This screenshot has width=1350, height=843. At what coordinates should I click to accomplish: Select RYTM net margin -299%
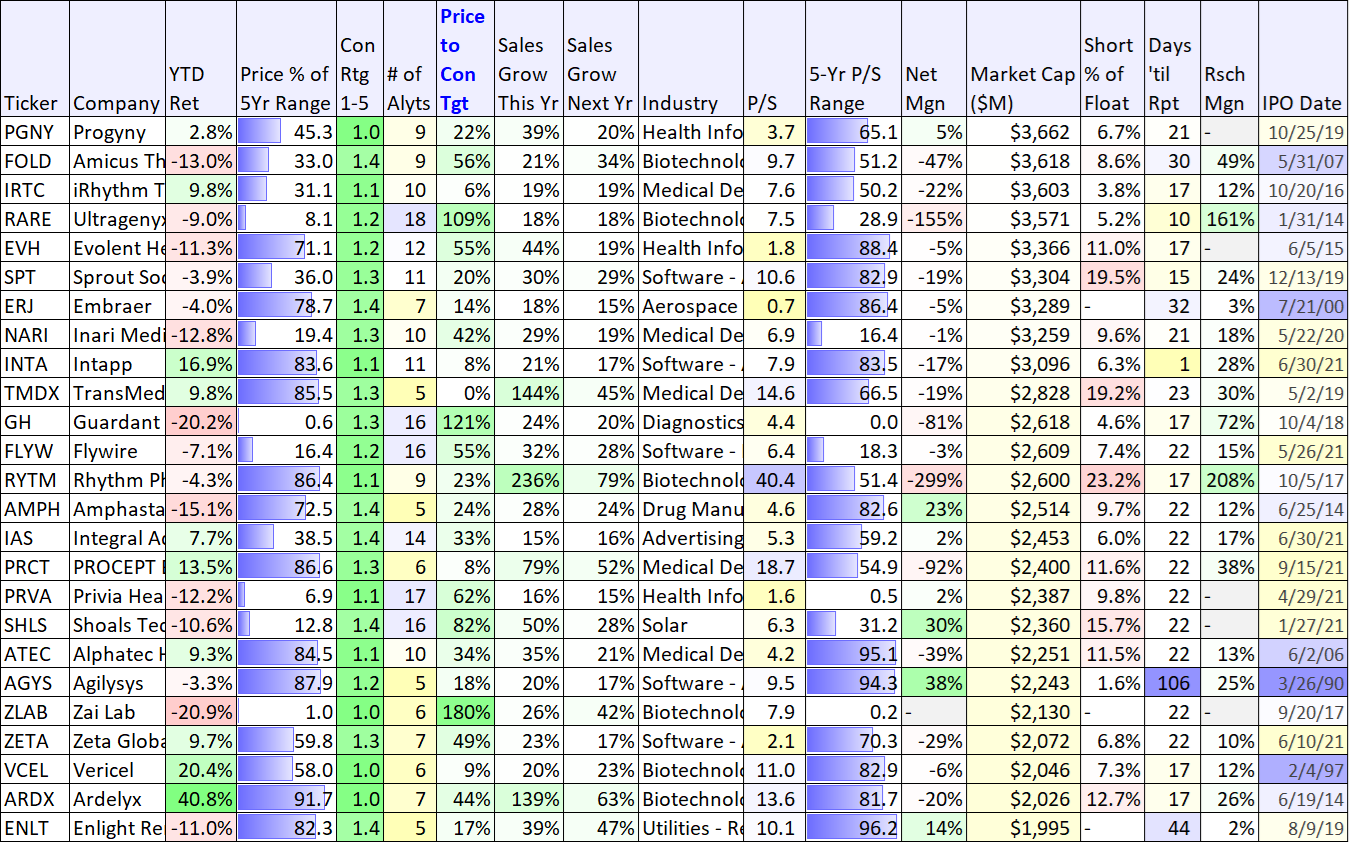tap(933, 480)
